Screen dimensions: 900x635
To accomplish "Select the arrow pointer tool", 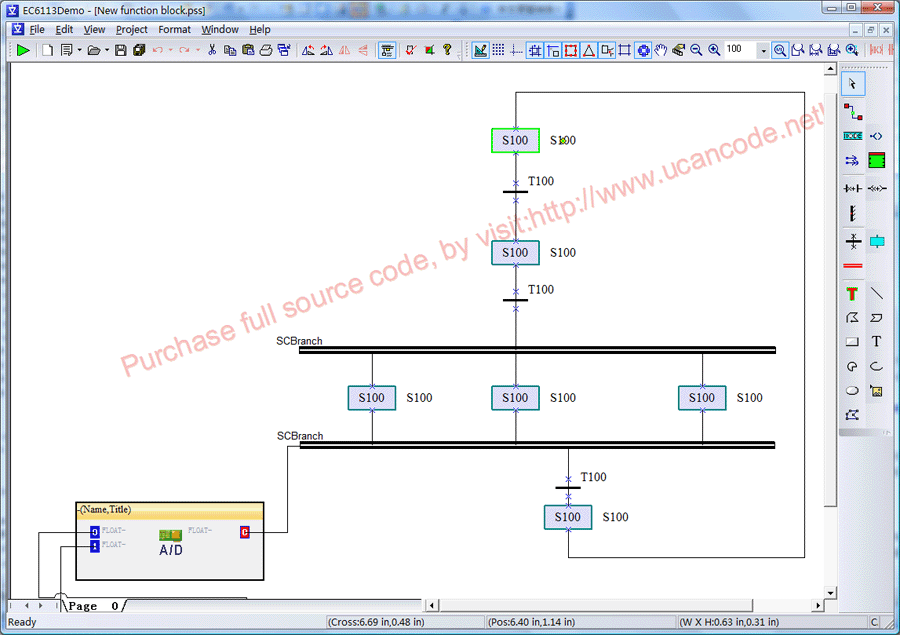I will point(852,84).
